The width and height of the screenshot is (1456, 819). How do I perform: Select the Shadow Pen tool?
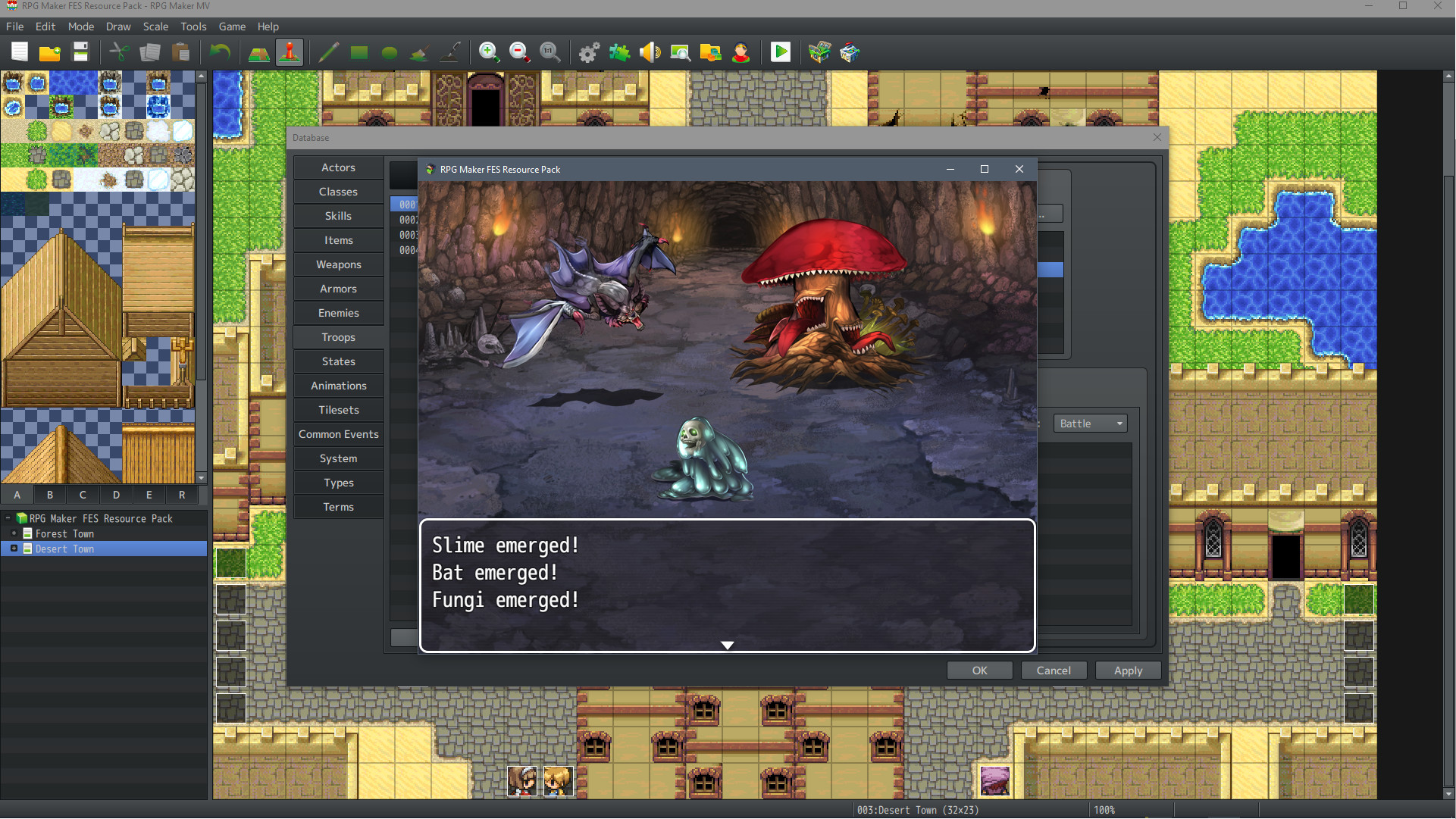click(x=450, y=52)
